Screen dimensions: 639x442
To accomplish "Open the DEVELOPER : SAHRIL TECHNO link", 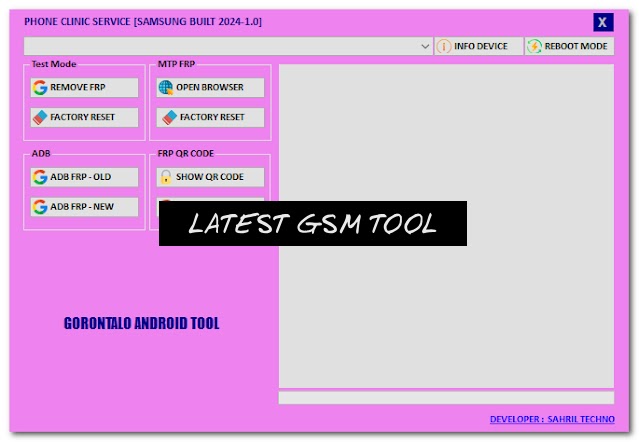I will click(552, 419).
